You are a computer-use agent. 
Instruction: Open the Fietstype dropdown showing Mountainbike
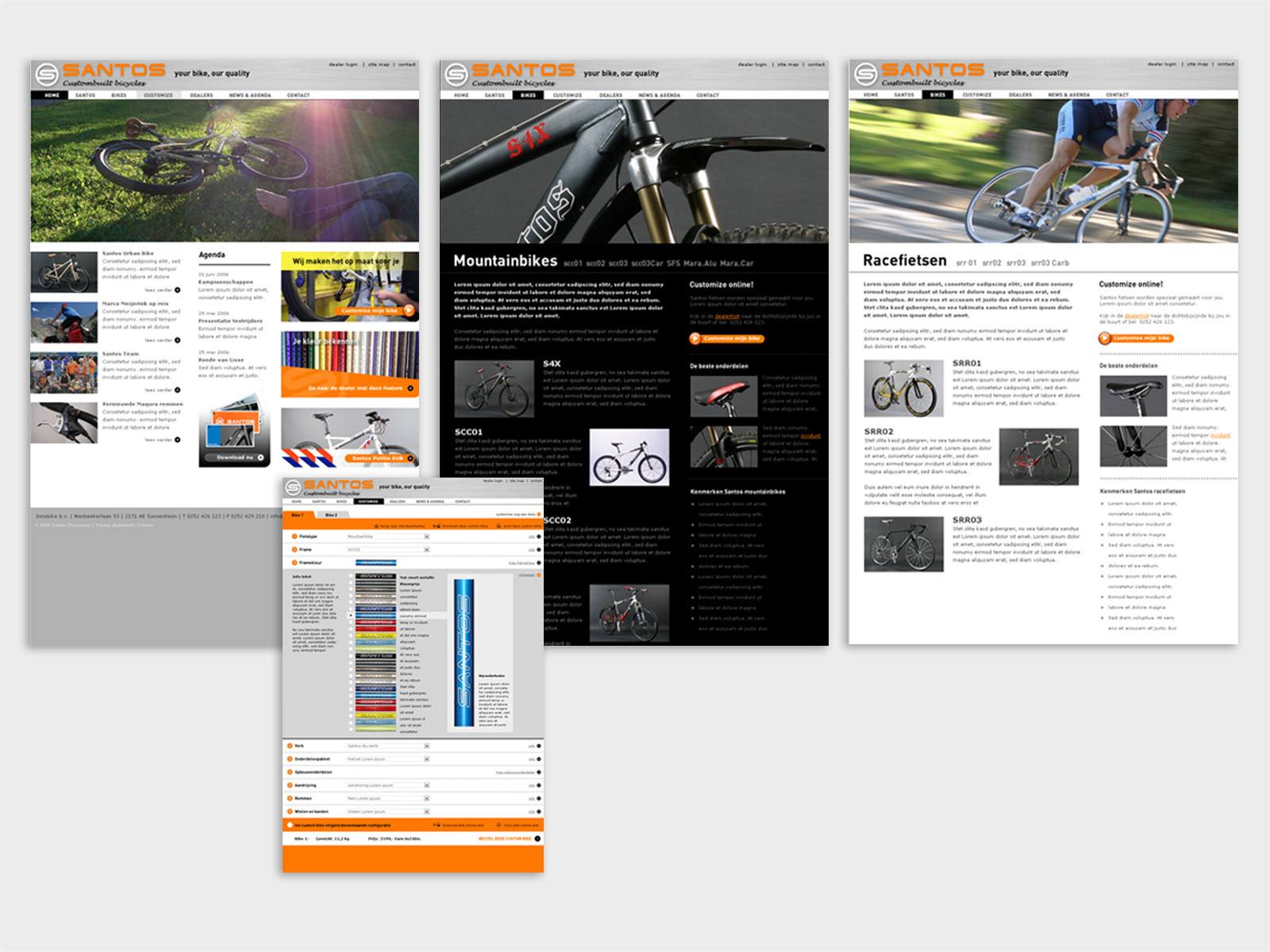(x=387, y=536)
